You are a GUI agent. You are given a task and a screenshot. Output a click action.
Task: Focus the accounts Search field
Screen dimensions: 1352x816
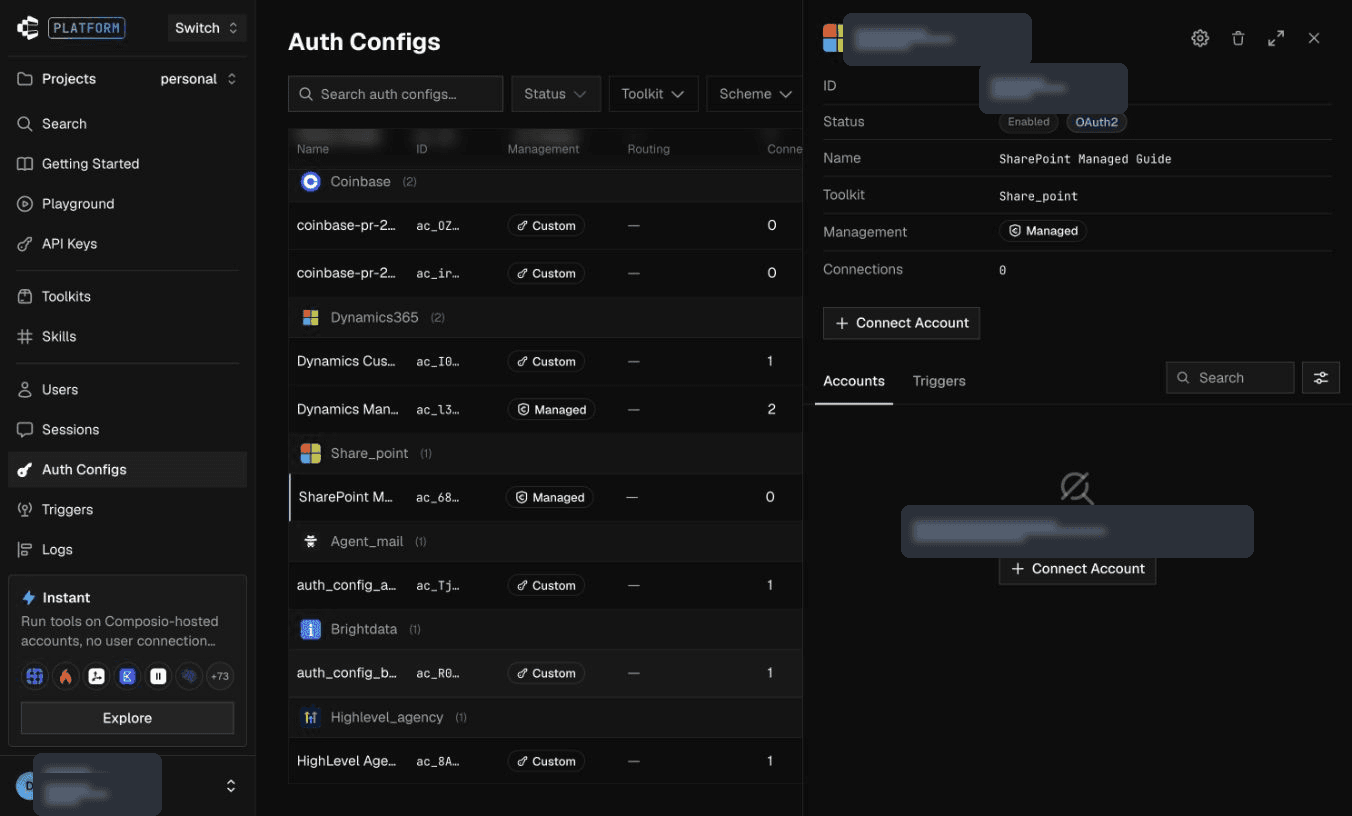1230,377
